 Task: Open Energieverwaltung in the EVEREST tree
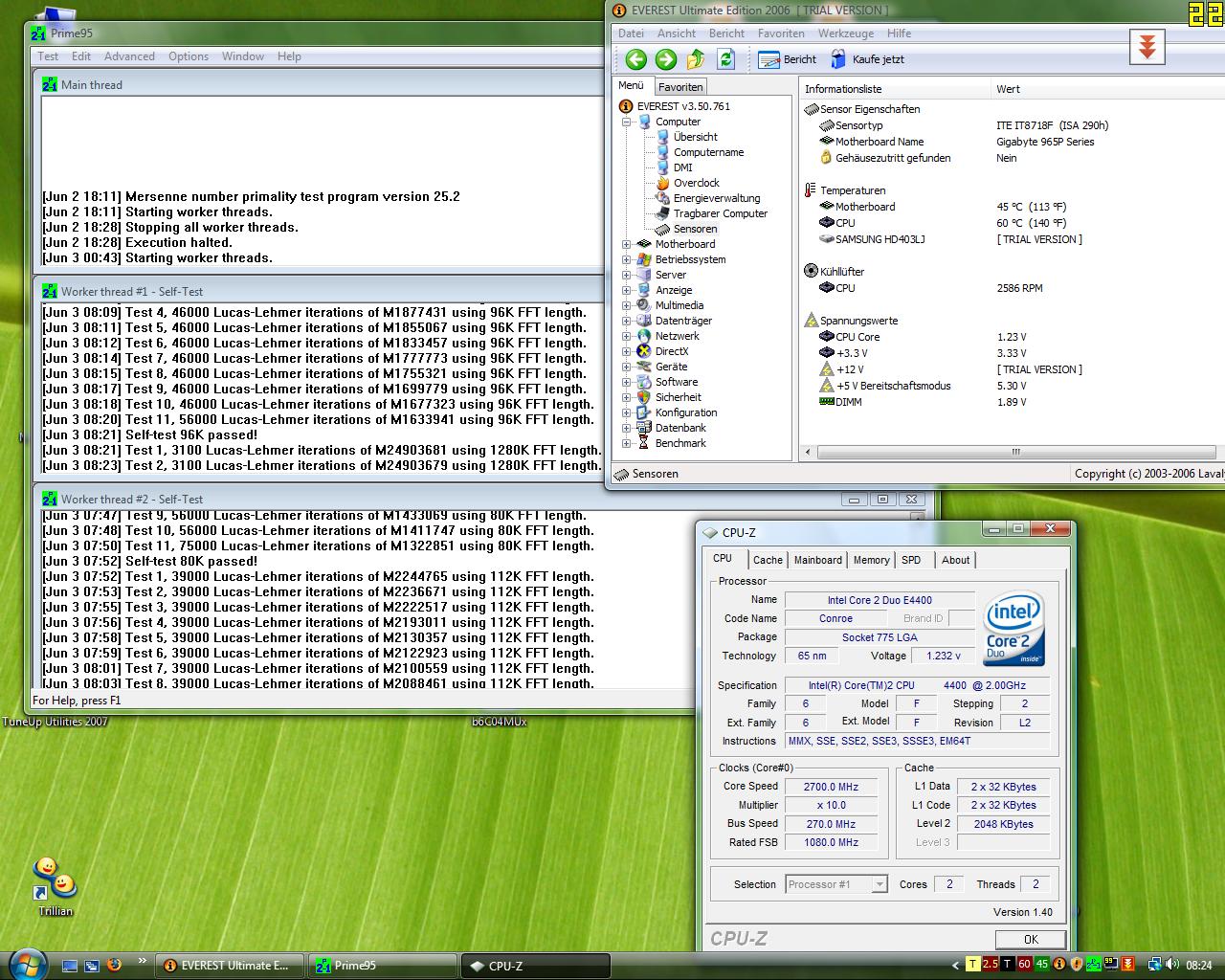(x=717, y=198)
